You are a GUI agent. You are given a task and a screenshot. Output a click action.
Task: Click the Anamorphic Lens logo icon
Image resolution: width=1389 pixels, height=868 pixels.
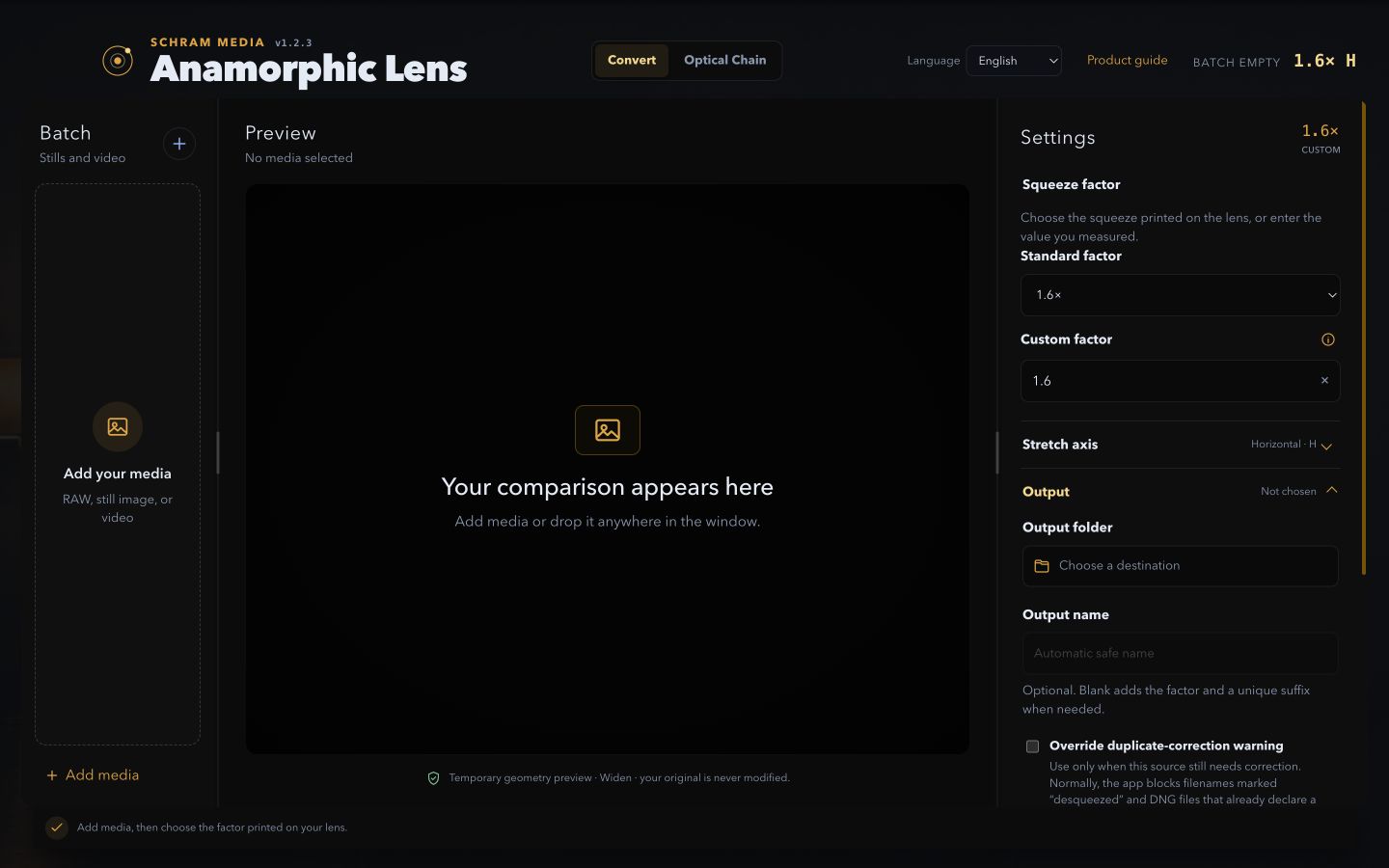click(x=118, y=61)
